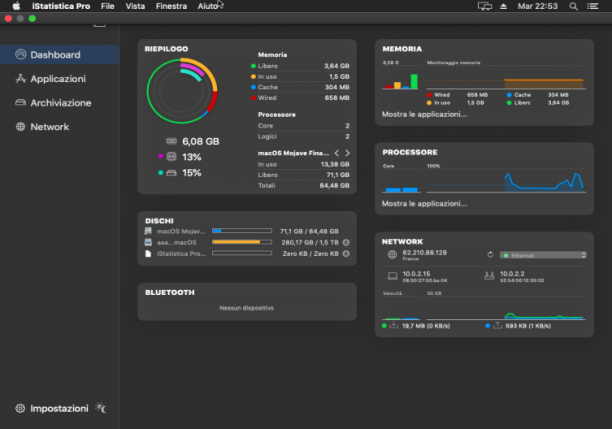The width and height of the screenshot is (612, 429).
Task: Click the Applicazioni app icon
Action: pos(20,78)
